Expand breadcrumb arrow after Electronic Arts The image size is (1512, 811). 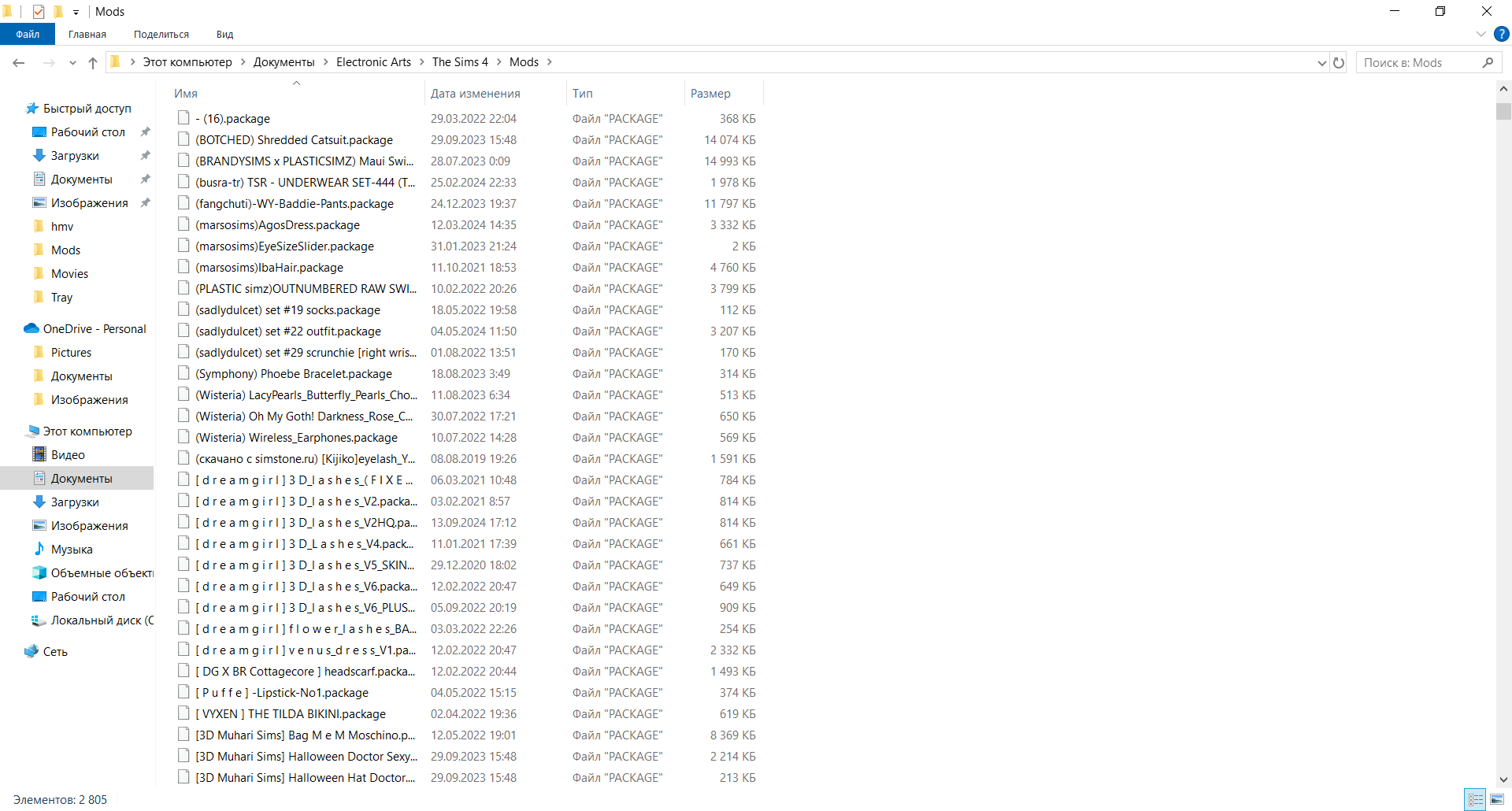[422, 62]
